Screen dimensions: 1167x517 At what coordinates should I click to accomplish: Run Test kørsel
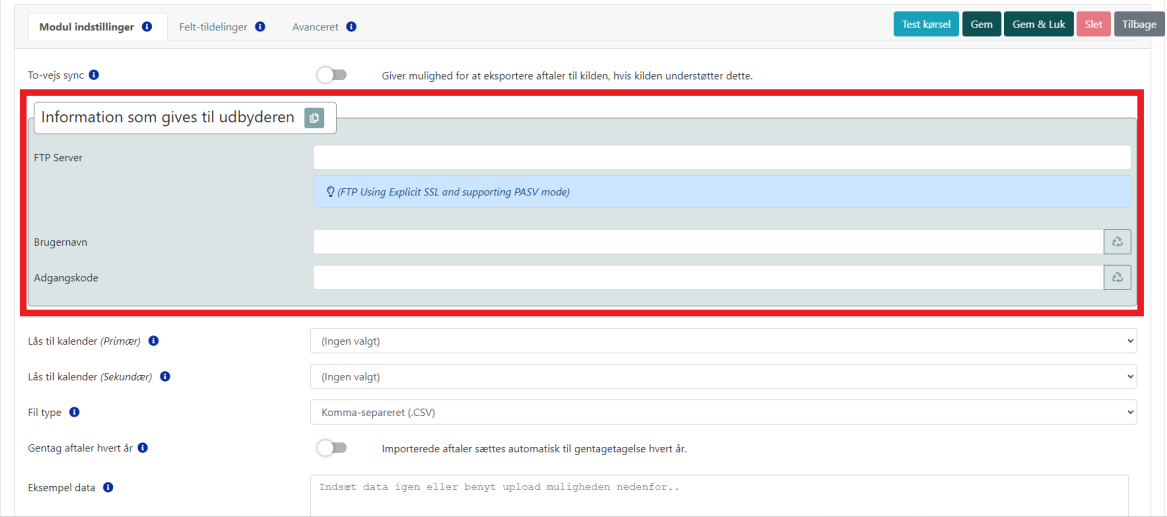[927, 24]
